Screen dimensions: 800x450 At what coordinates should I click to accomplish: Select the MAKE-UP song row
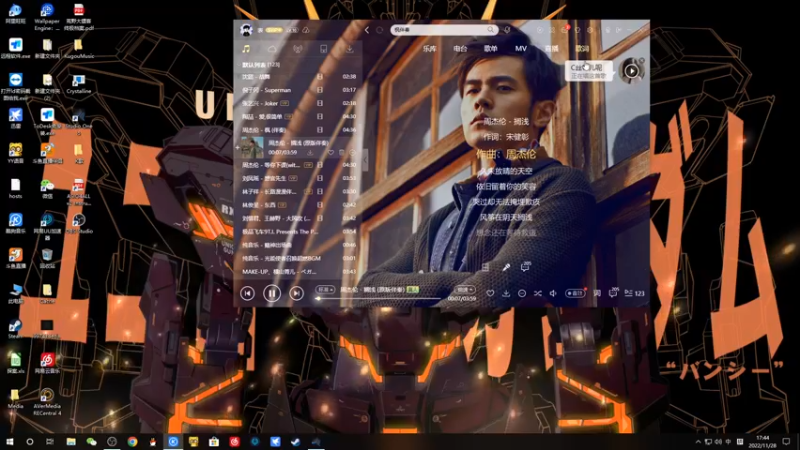coord(298,271)
